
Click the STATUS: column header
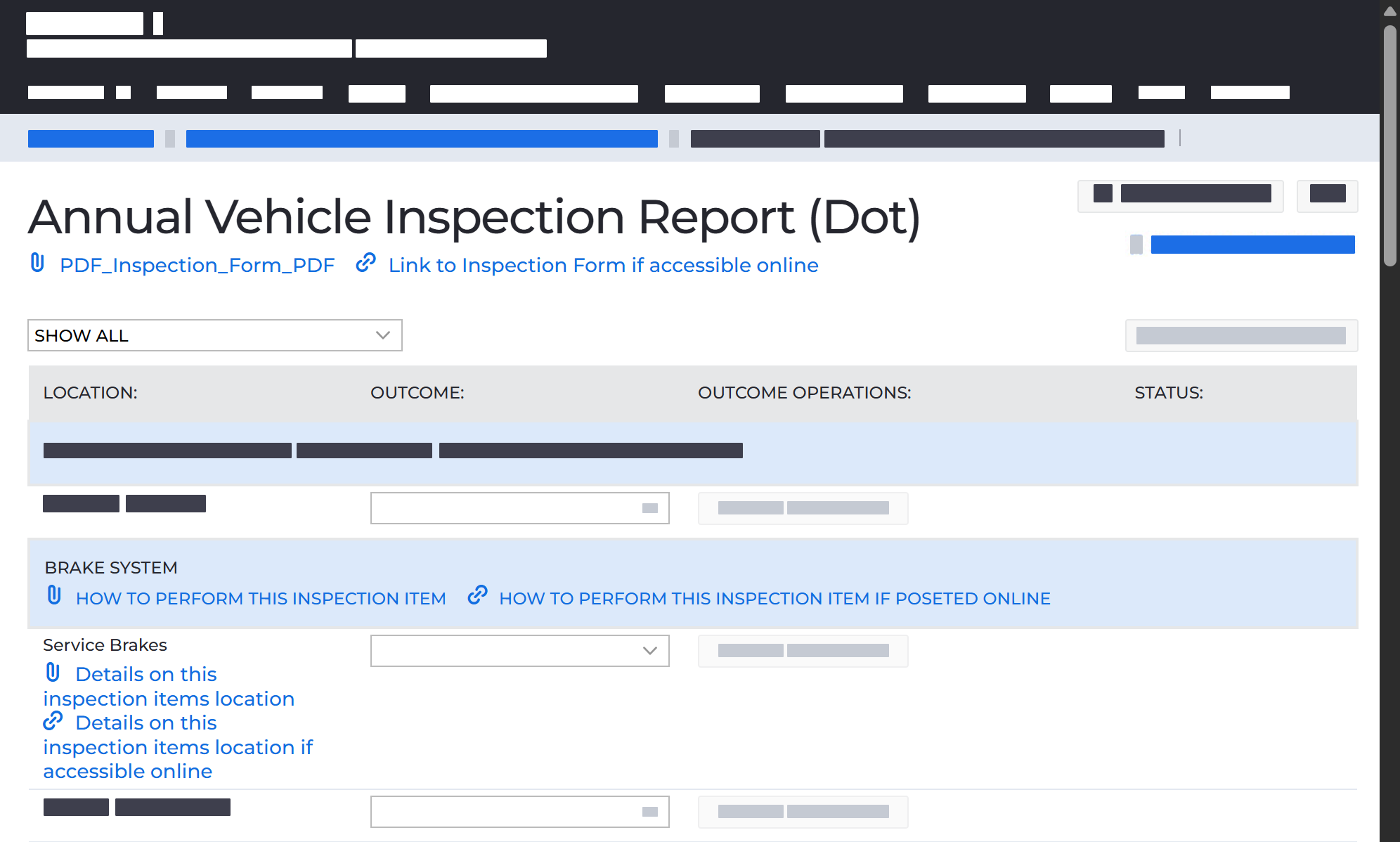[x=1169, y=393]
